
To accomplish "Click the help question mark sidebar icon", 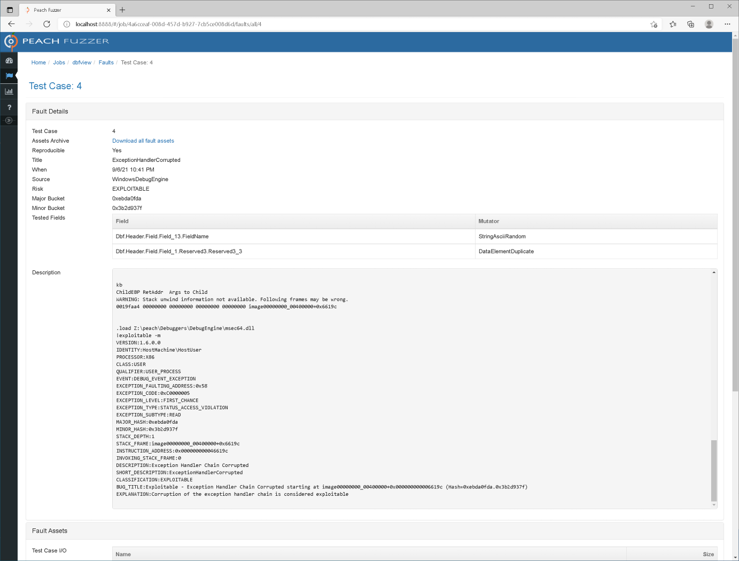I will [x=9, y=106].
